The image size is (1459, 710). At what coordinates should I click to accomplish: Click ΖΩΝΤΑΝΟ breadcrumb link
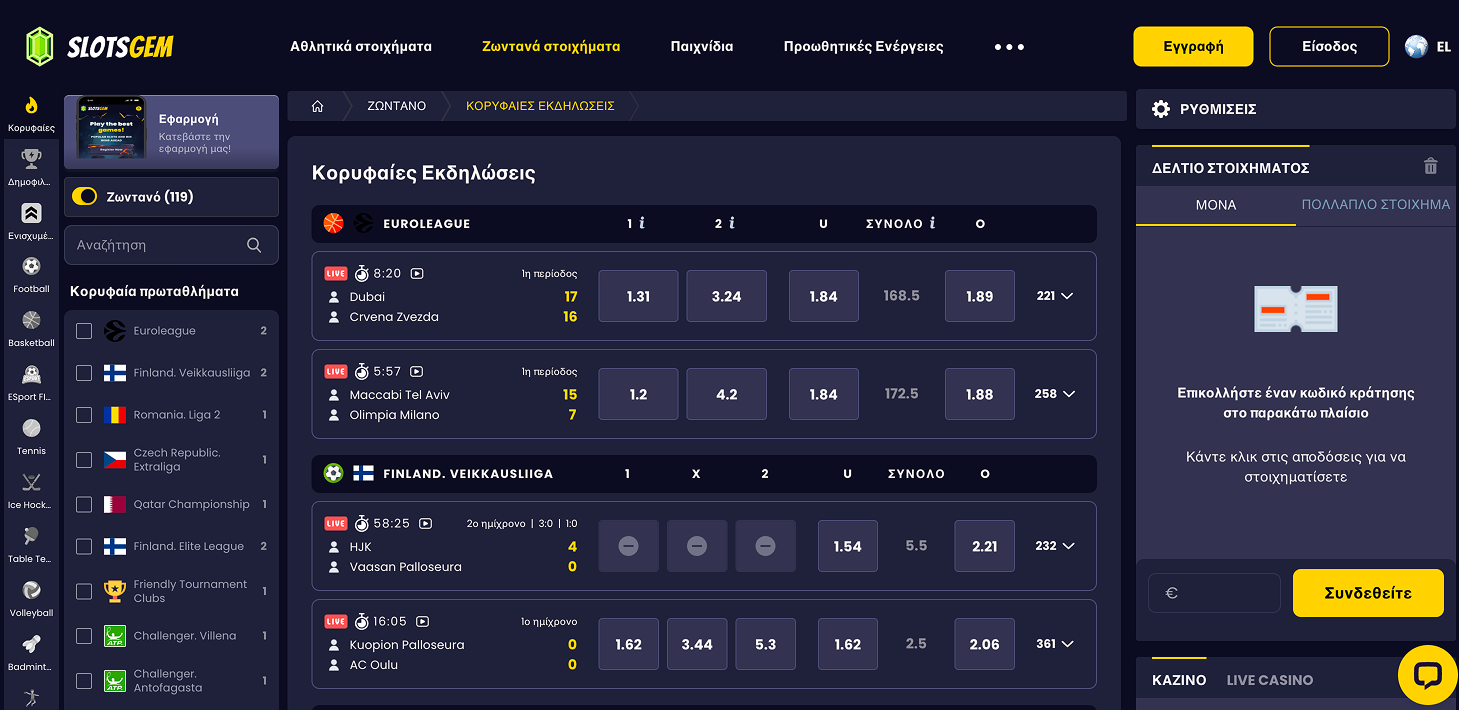click(396, 106)
